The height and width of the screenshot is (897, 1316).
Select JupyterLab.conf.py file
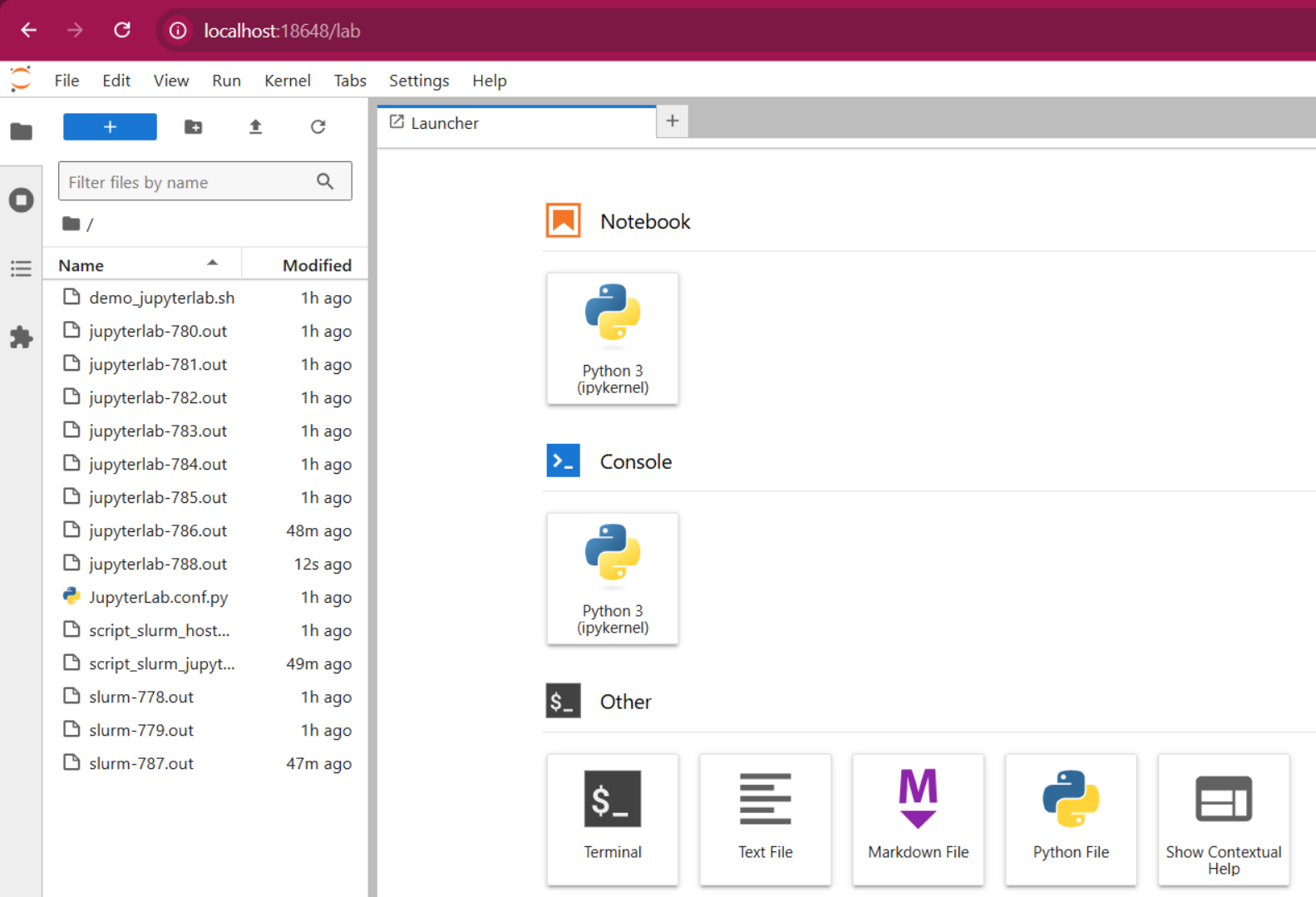[205, 597]
